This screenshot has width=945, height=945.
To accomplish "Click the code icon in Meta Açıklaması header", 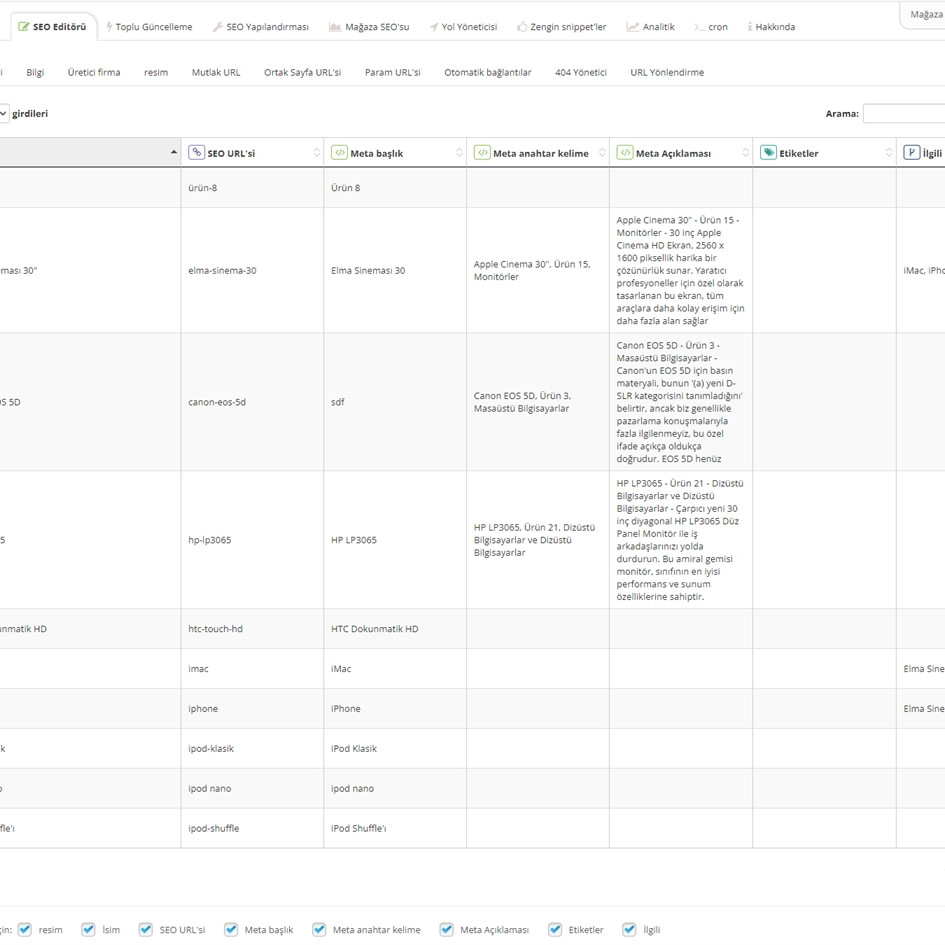I will tap(625, 152).
